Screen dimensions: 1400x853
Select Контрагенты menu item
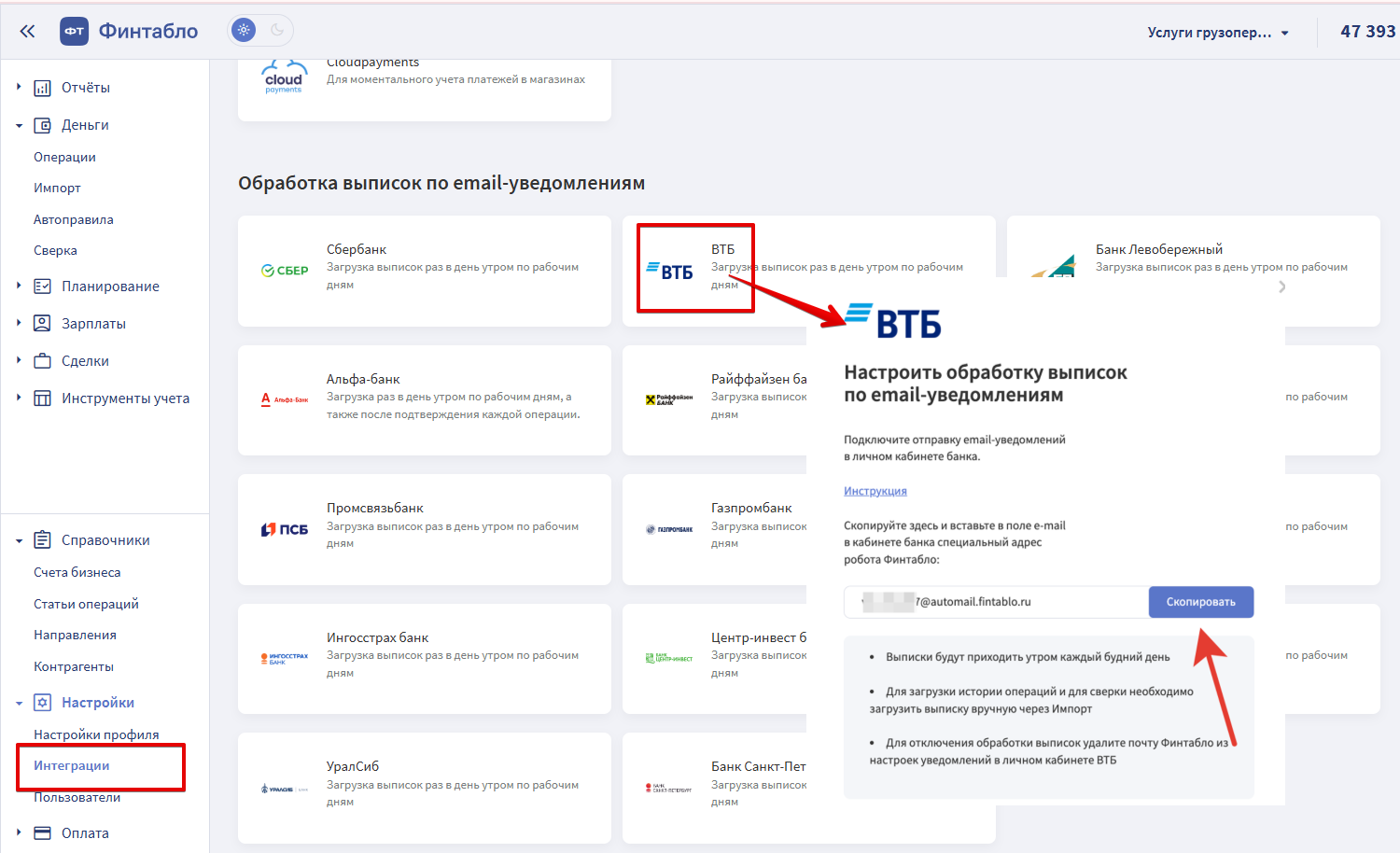(74, 666)
